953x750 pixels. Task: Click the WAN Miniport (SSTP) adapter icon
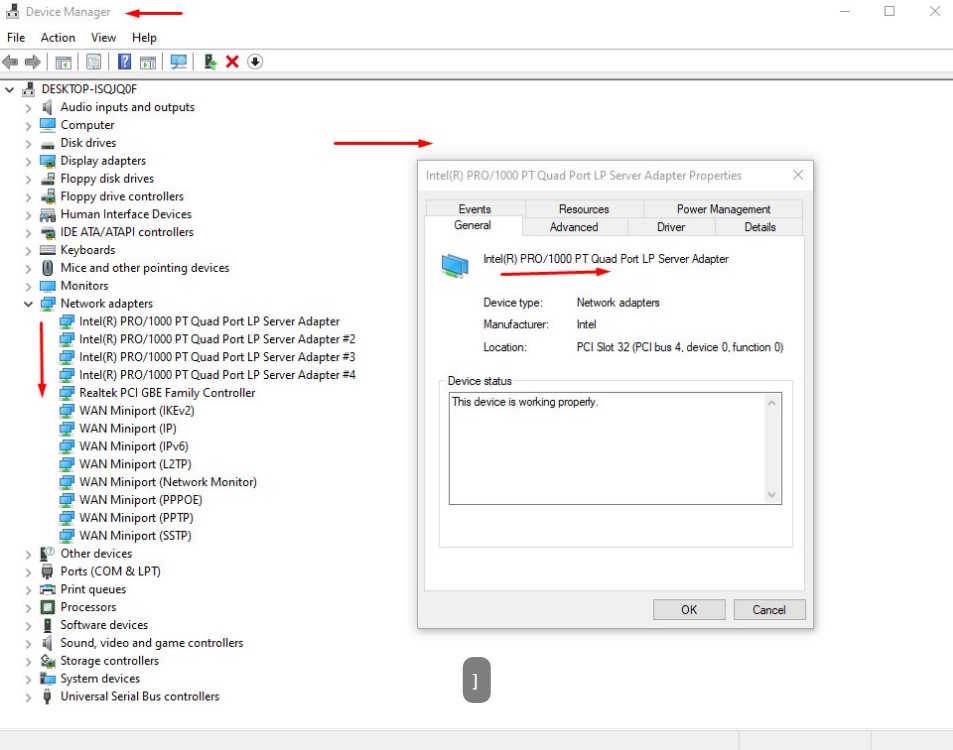(x=67, y=536)
